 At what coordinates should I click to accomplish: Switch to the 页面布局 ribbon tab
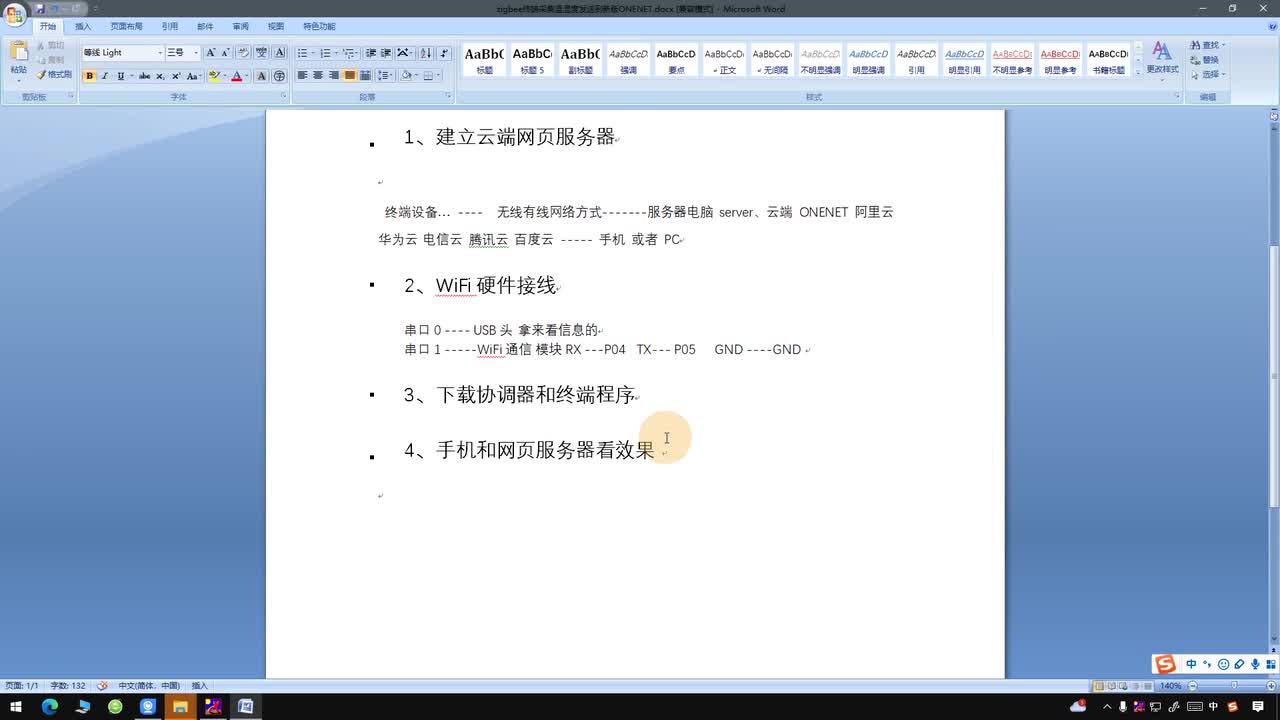(x=126, y=27)
